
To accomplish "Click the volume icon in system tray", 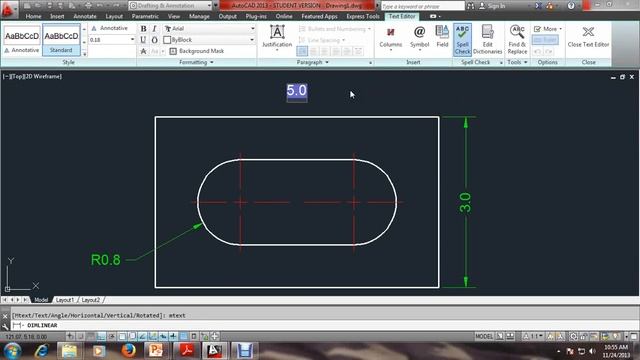I will pos(592,351).
